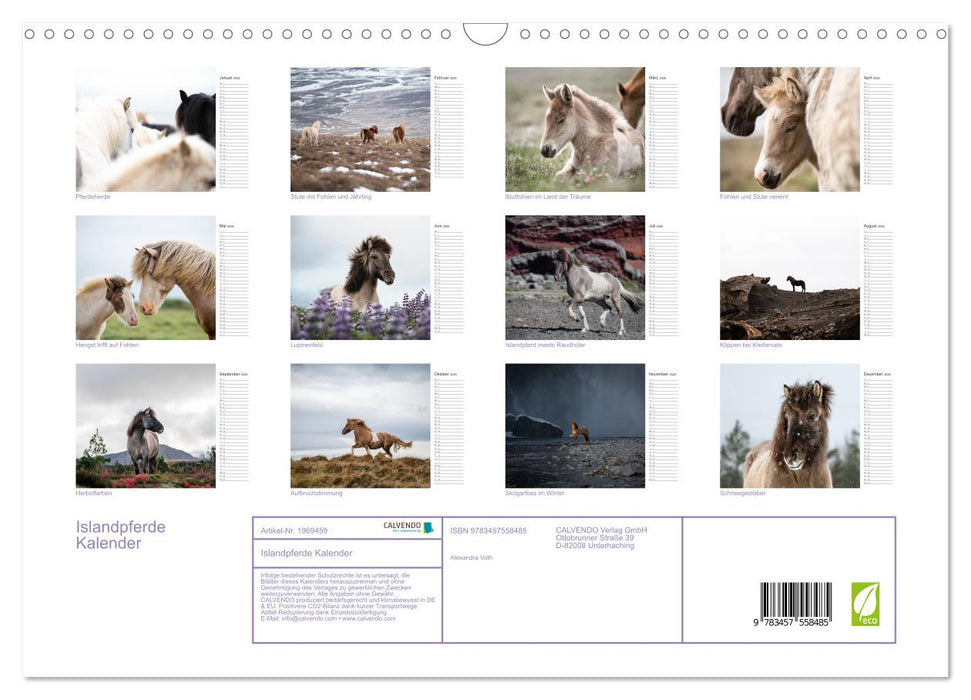
Task: Select the Klippen bei Kleifarvatn image
Action: (789, 278)
